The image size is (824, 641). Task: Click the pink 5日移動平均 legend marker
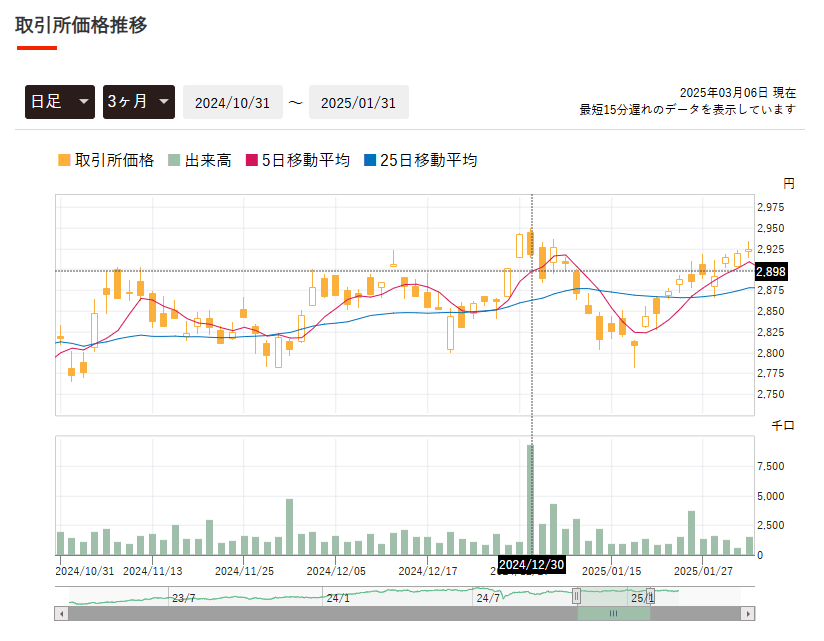[x=254, y=159]
